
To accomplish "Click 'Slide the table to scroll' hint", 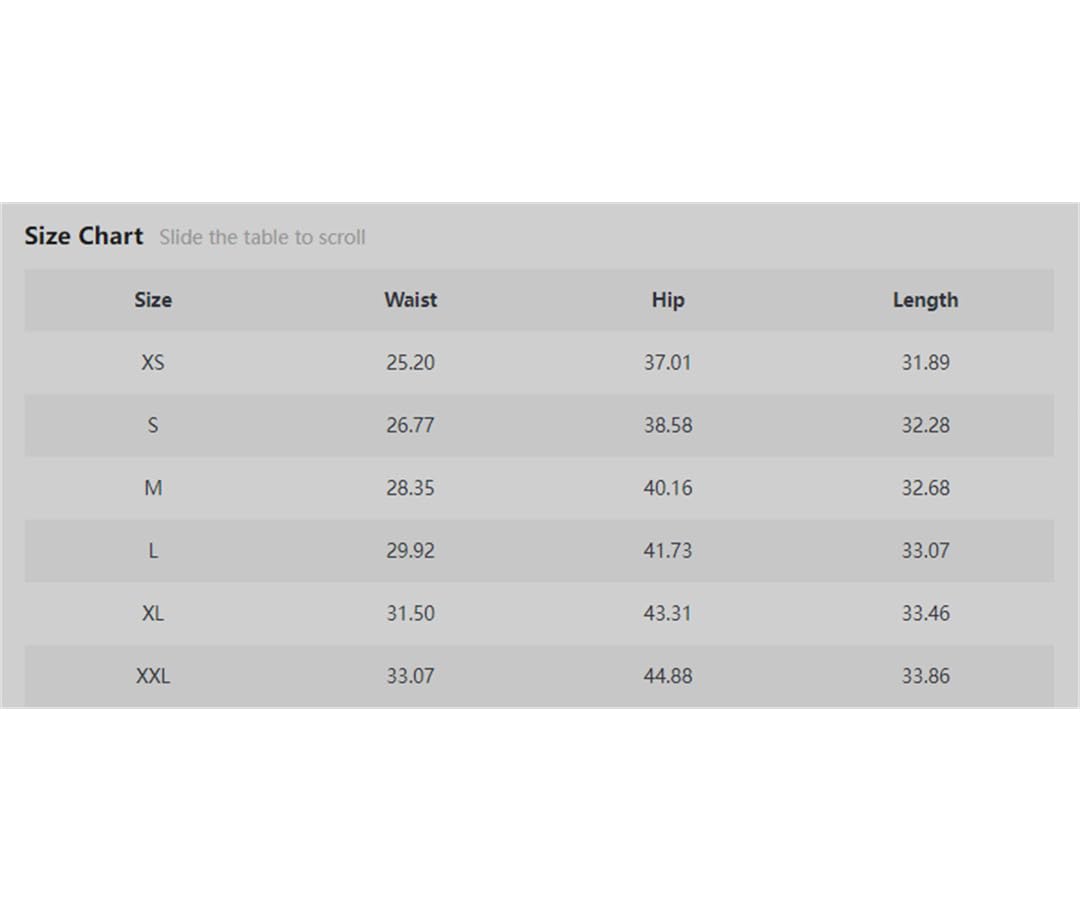I will tap(262, 237).
